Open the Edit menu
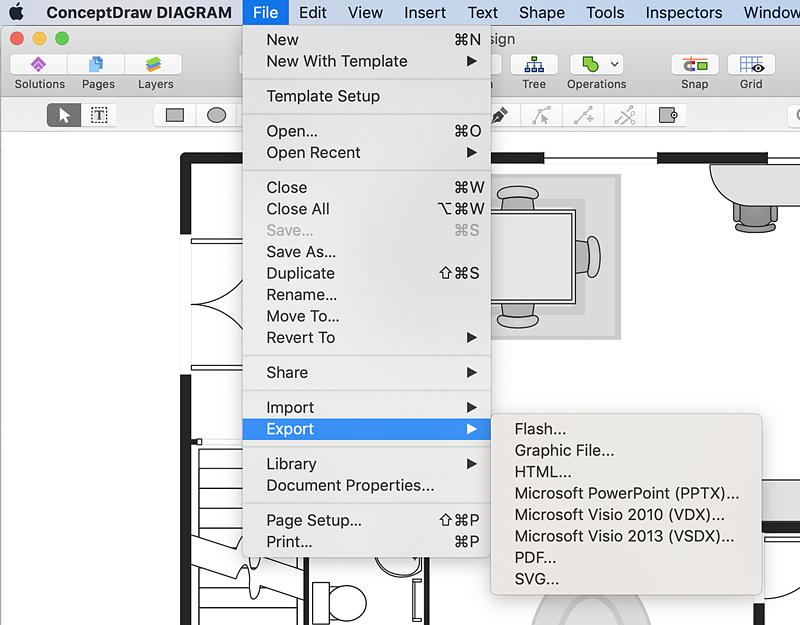 click(312, 12)
